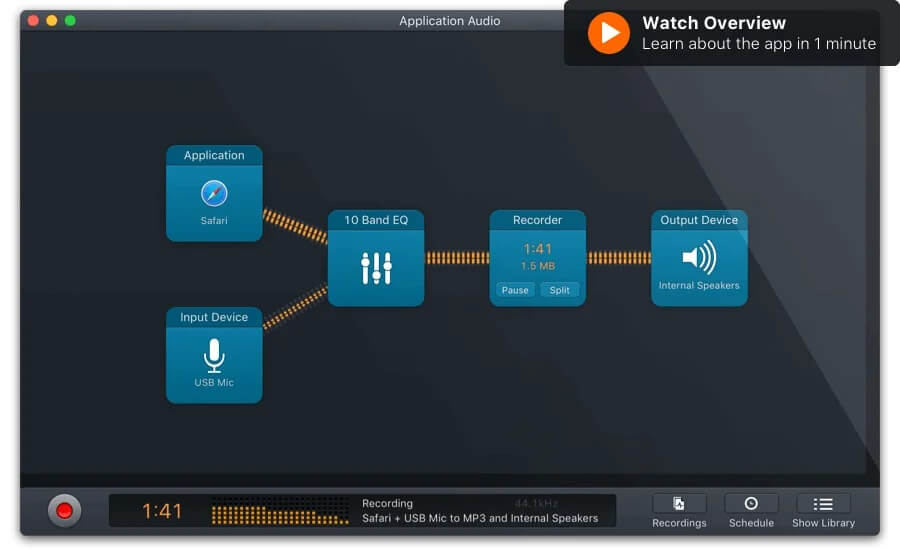
Task: Click the Application Audio window title
Action: 449,21
